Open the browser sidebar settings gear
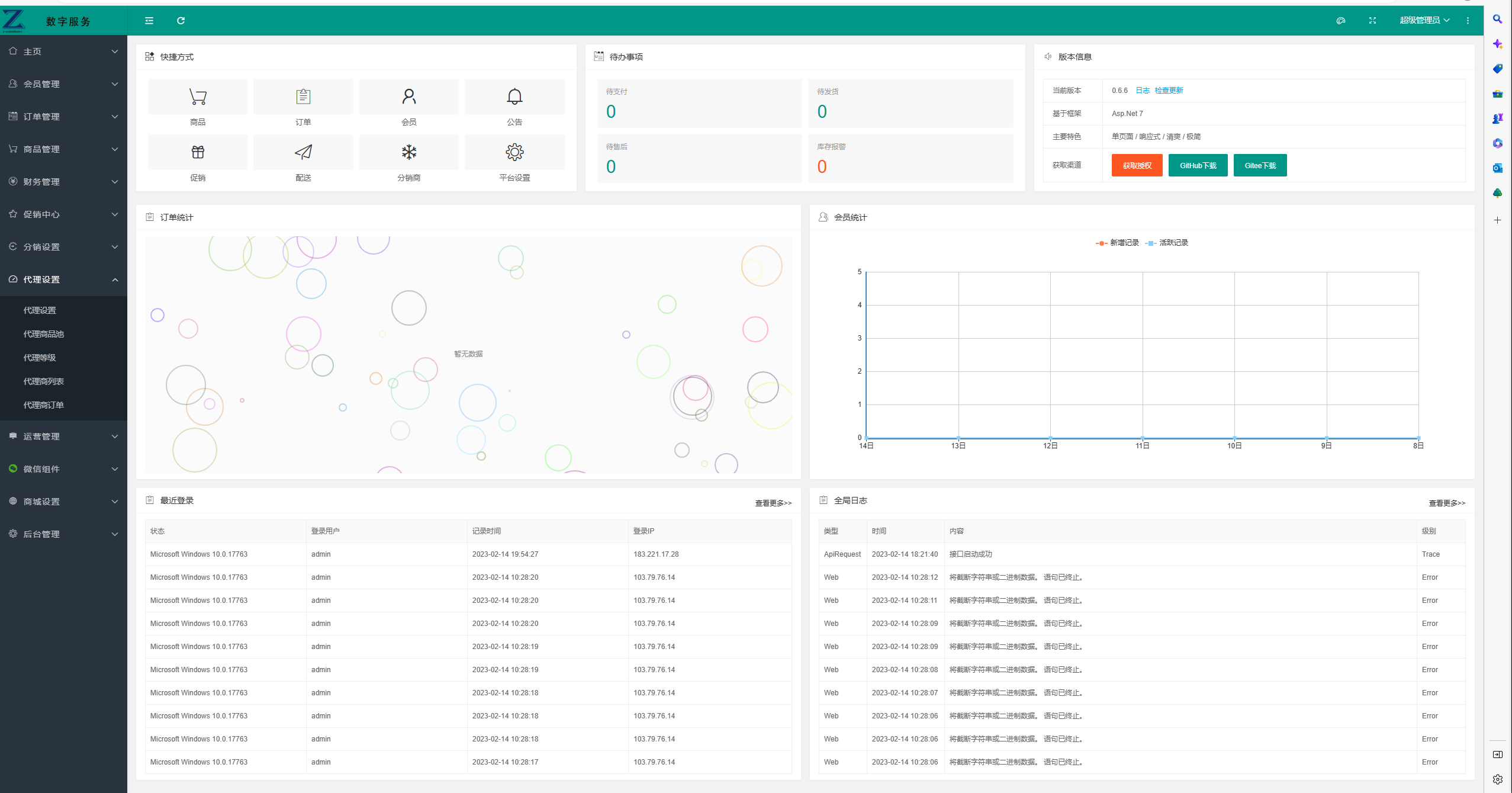Image resolution: width=1512 pixels, height=793 pixels. click(x=1498, y=779)
